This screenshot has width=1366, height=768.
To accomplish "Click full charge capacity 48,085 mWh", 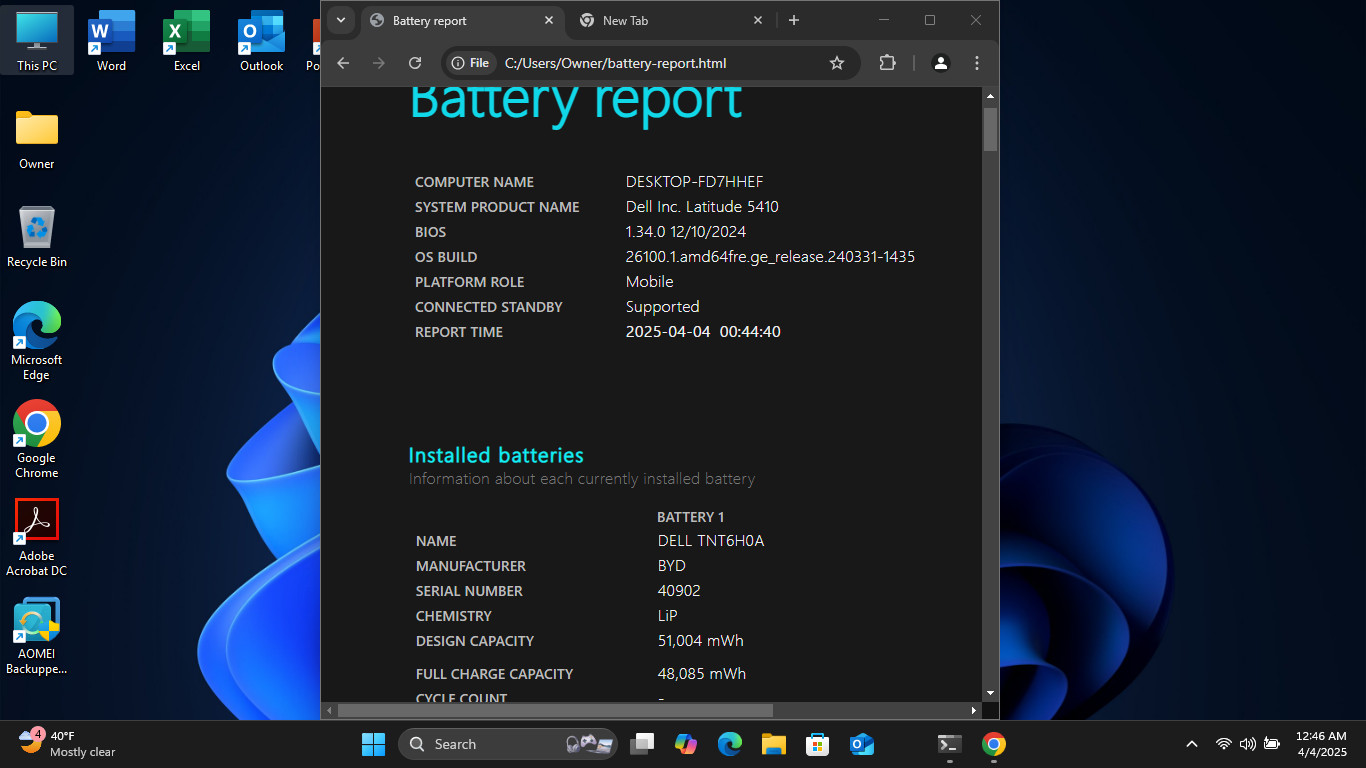I will pos(702,674).
